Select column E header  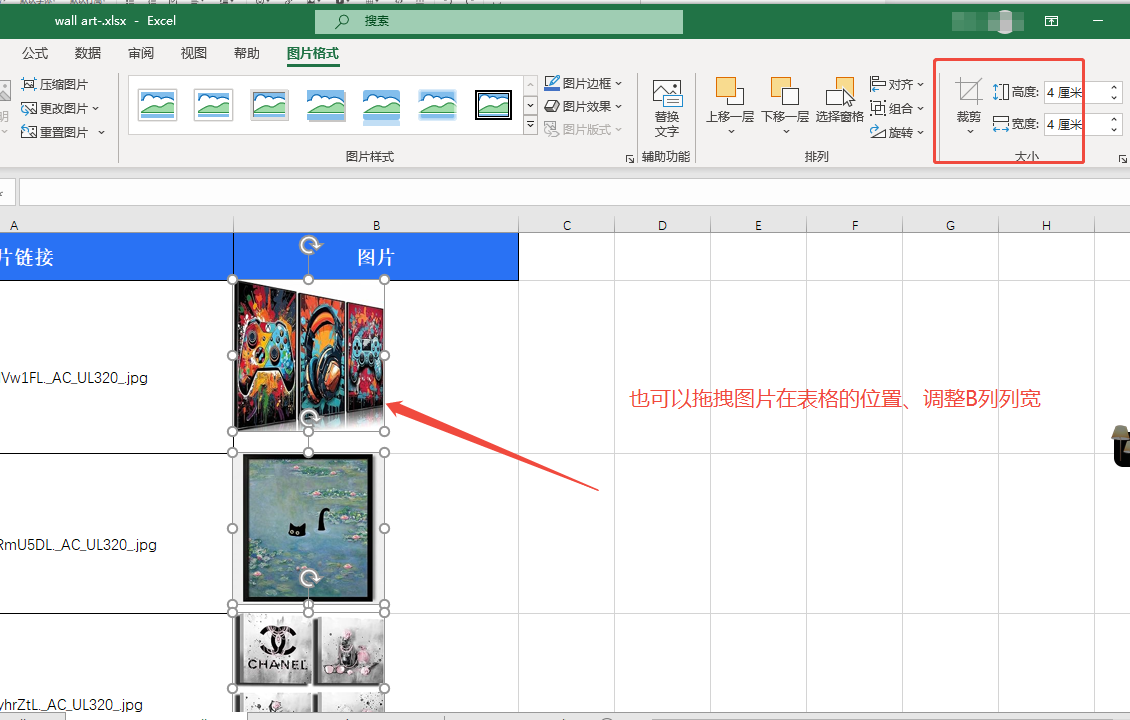click(x=758, y=226)
